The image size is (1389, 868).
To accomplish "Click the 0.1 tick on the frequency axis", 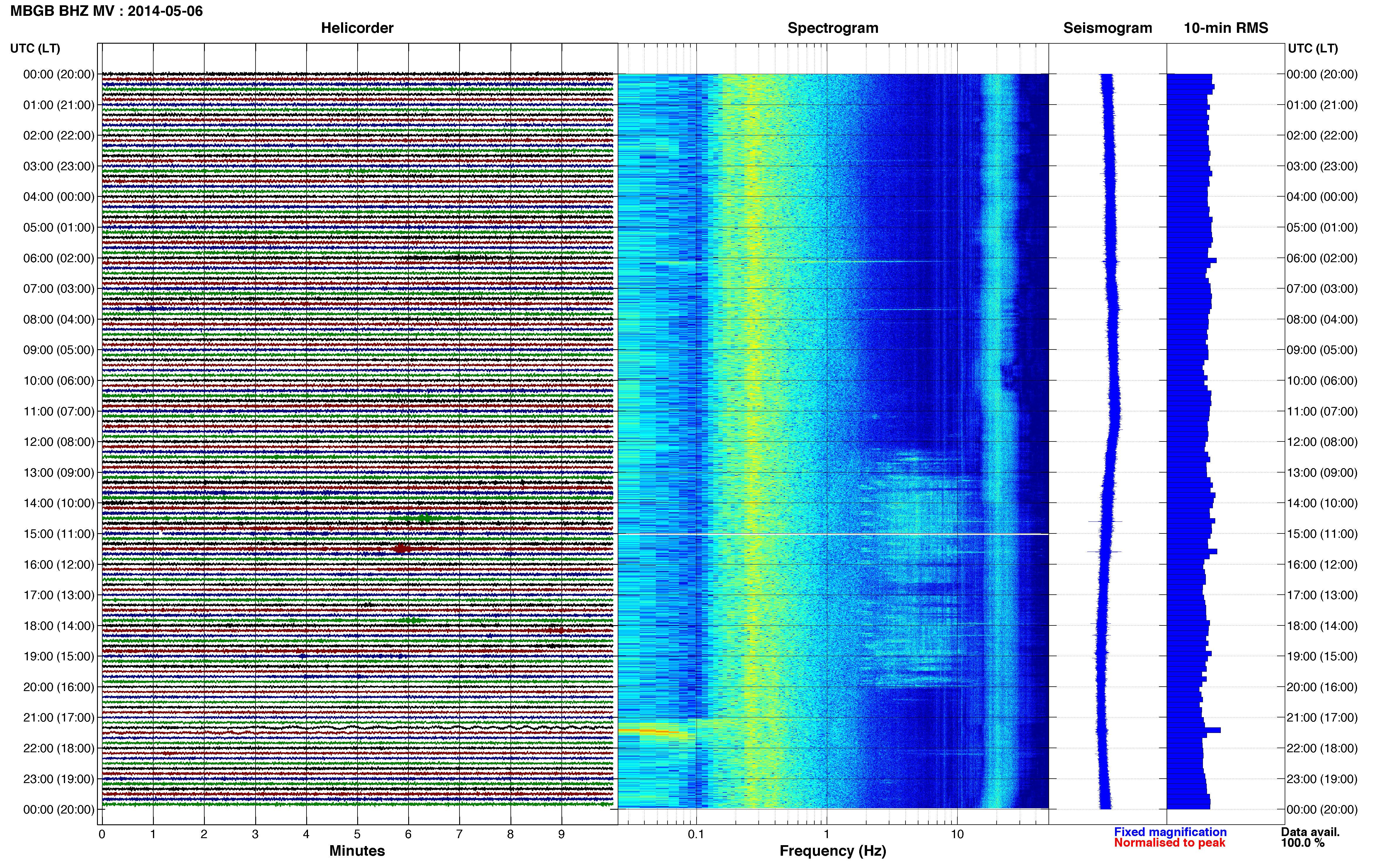I will point(696,834).
